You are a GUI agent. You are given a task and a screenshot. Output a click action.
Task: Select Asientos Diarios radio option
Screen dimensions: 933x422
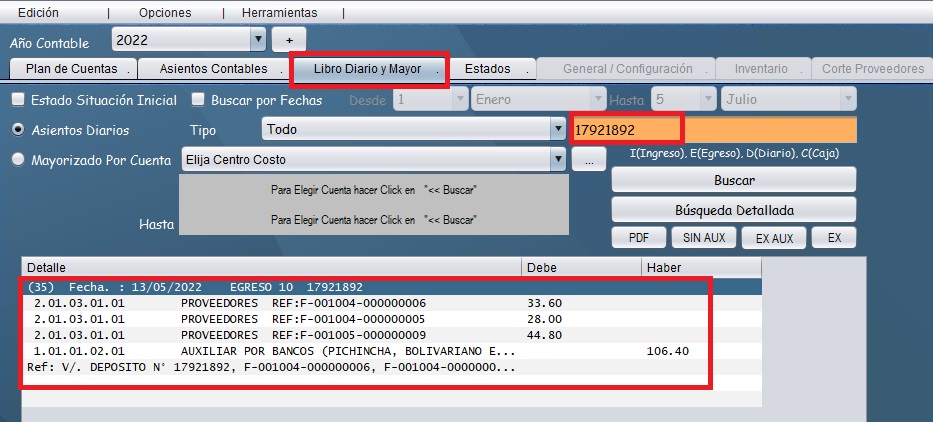click(18, 130)
